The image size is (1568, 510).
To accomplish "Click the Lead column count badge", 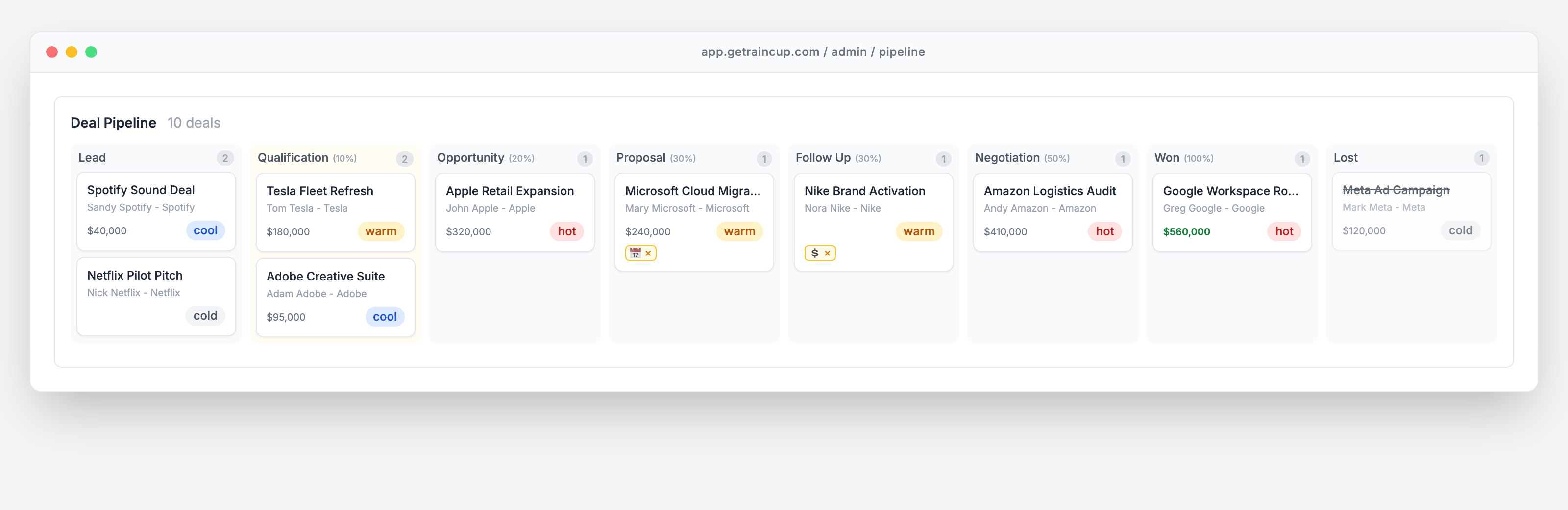I will click(225, 158).
